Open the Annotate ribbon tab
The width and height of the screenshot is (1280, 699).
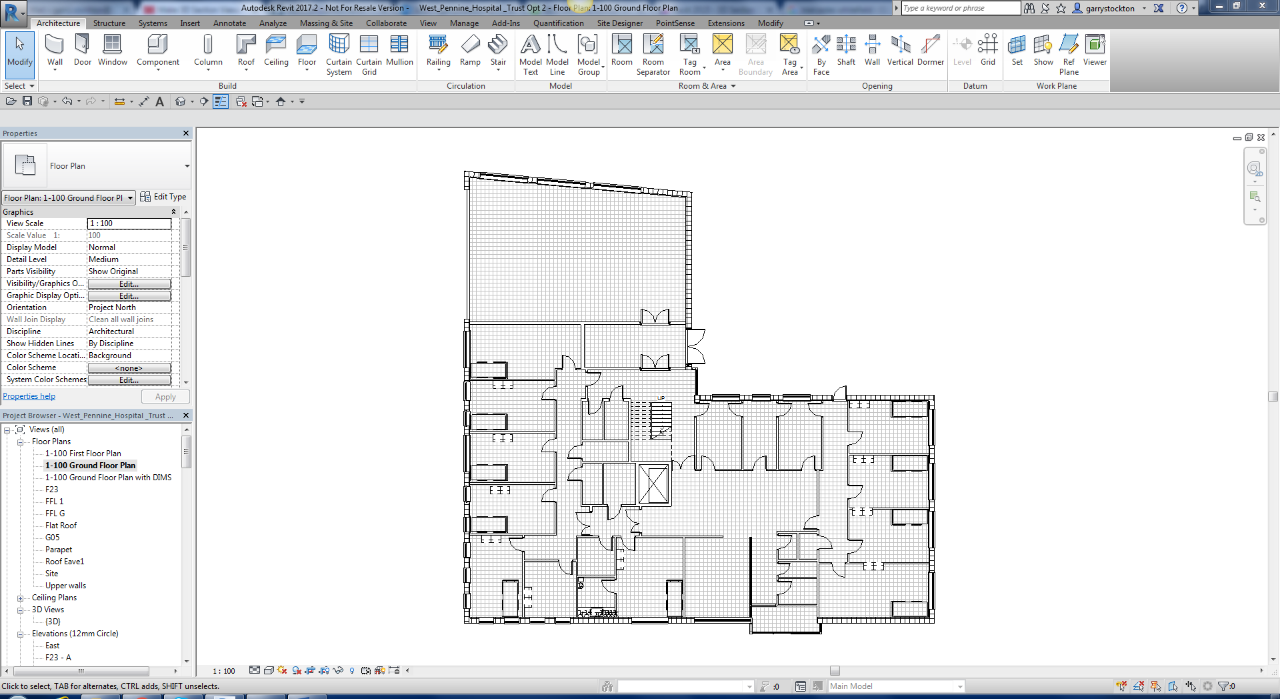[x=229, y=23]
